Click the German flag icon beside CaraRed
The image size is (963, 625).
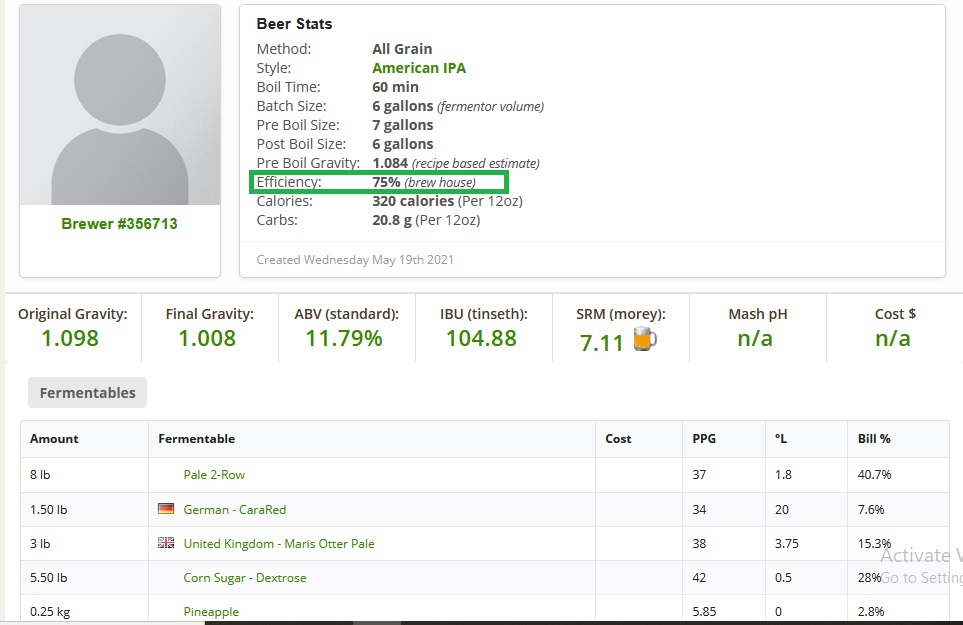166,509
